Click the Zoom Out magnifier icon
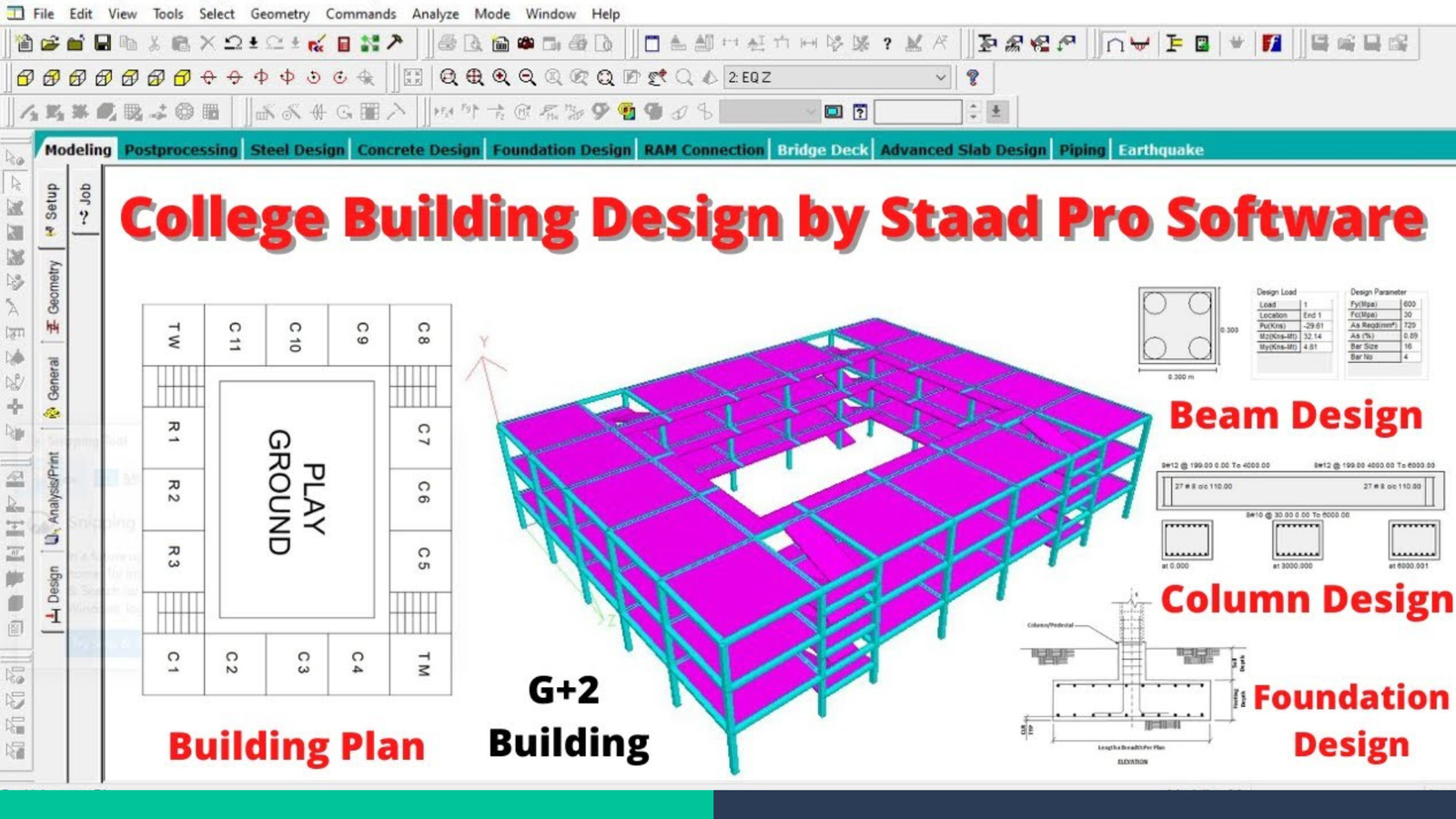This screenshot has width=1456, height=819. click(527, 77)
